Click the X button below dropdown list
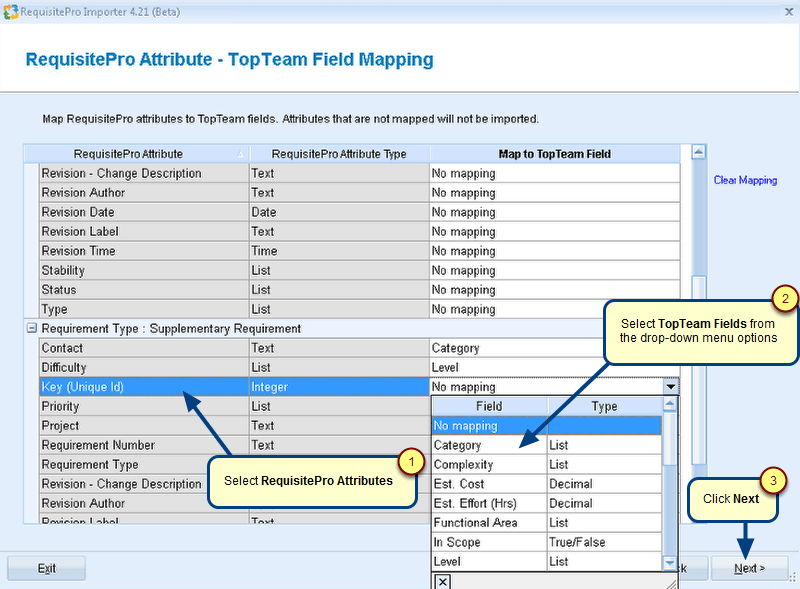800x589 pixels. pyautogui.click(x=443, y=581)
